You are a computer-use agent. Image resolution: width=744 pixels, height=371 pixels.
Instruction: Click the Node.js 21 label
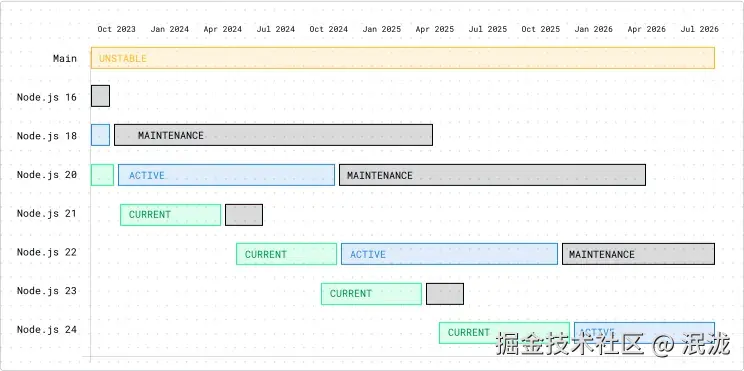[x=46, y=213]
